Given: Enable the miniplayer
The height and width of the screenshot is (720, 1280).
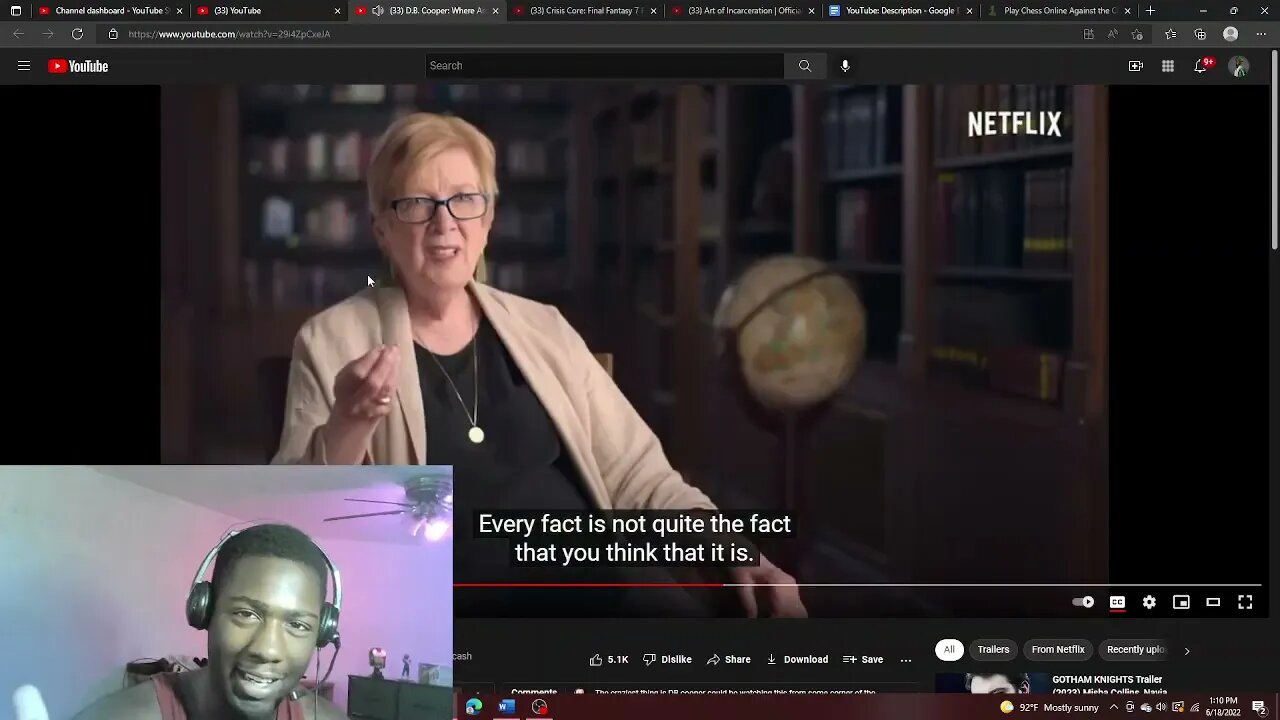Looking at the screenshot, I should (1181, 602).
